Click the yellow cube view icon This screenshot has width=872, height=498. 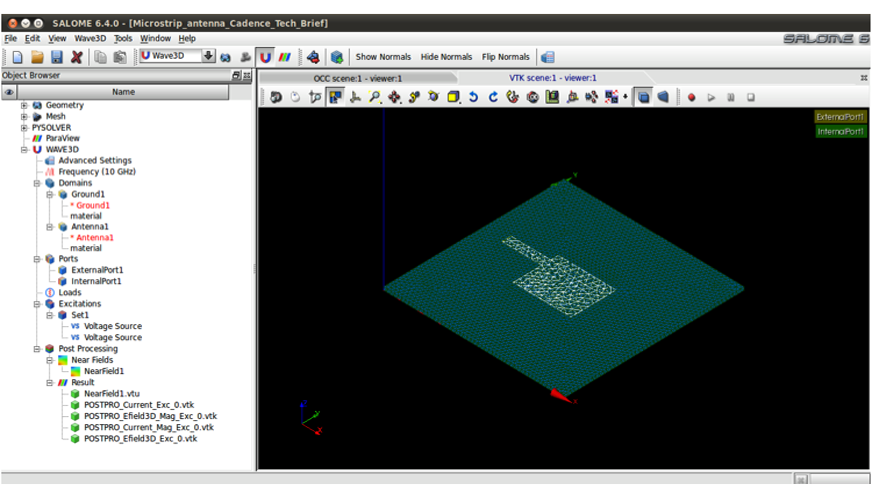453,97
